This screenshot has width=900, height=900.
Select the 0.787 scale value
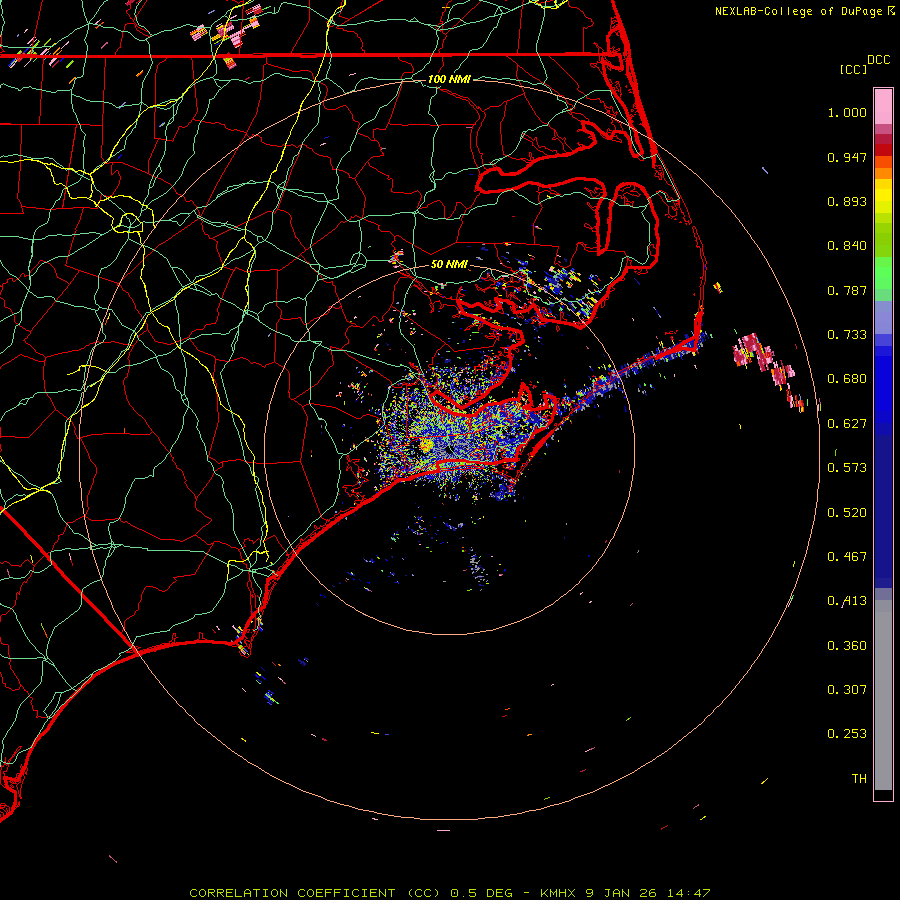[847, 291]
